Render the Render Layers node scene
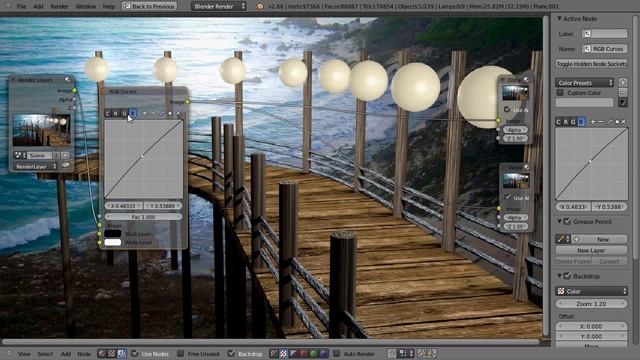The height and width of the screenshot is (360, 640). pyautogui.click(x=65, y=166)
